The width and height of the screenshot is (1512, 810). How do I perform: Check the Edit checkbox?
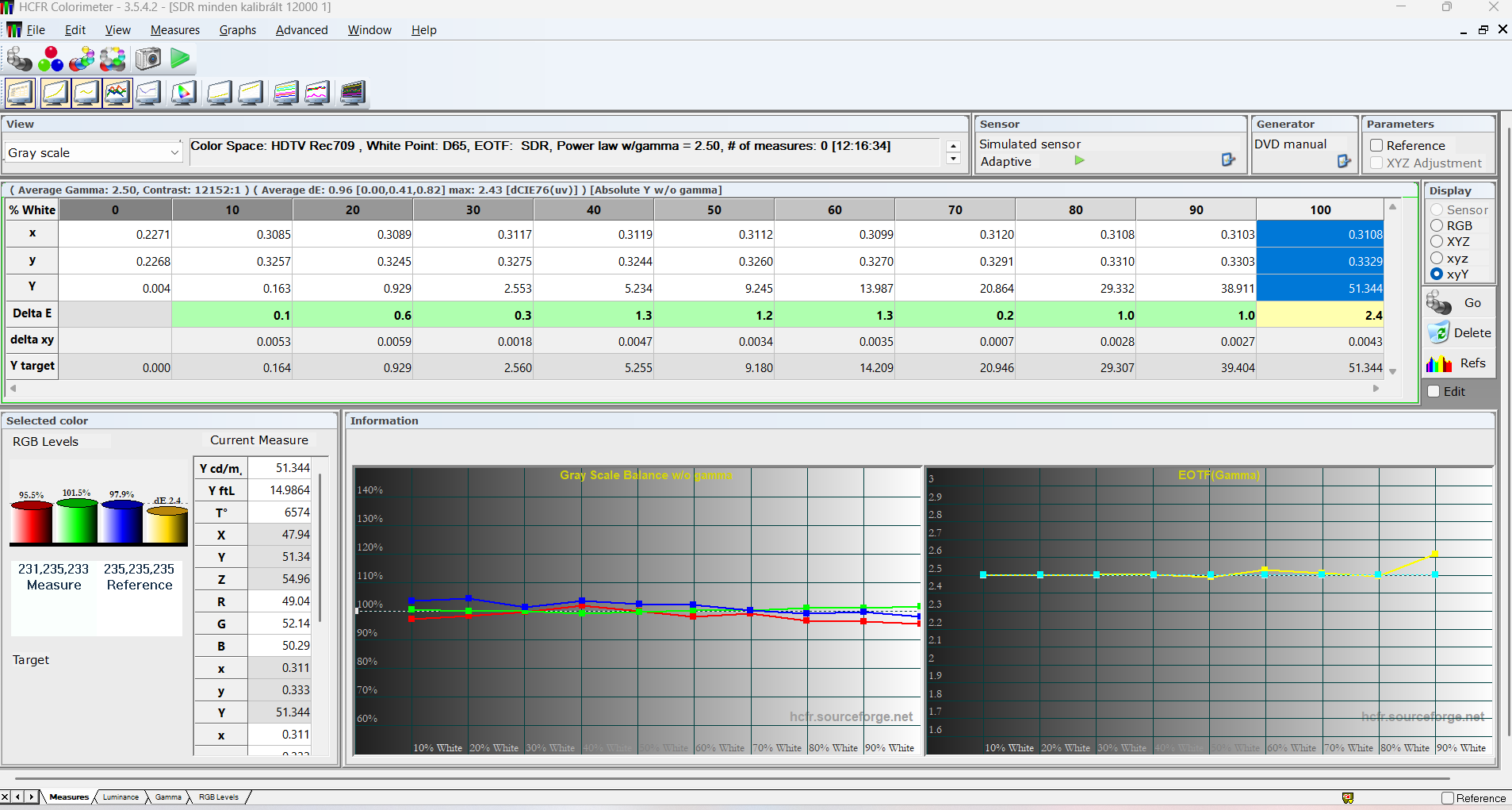coord(1434,392)
